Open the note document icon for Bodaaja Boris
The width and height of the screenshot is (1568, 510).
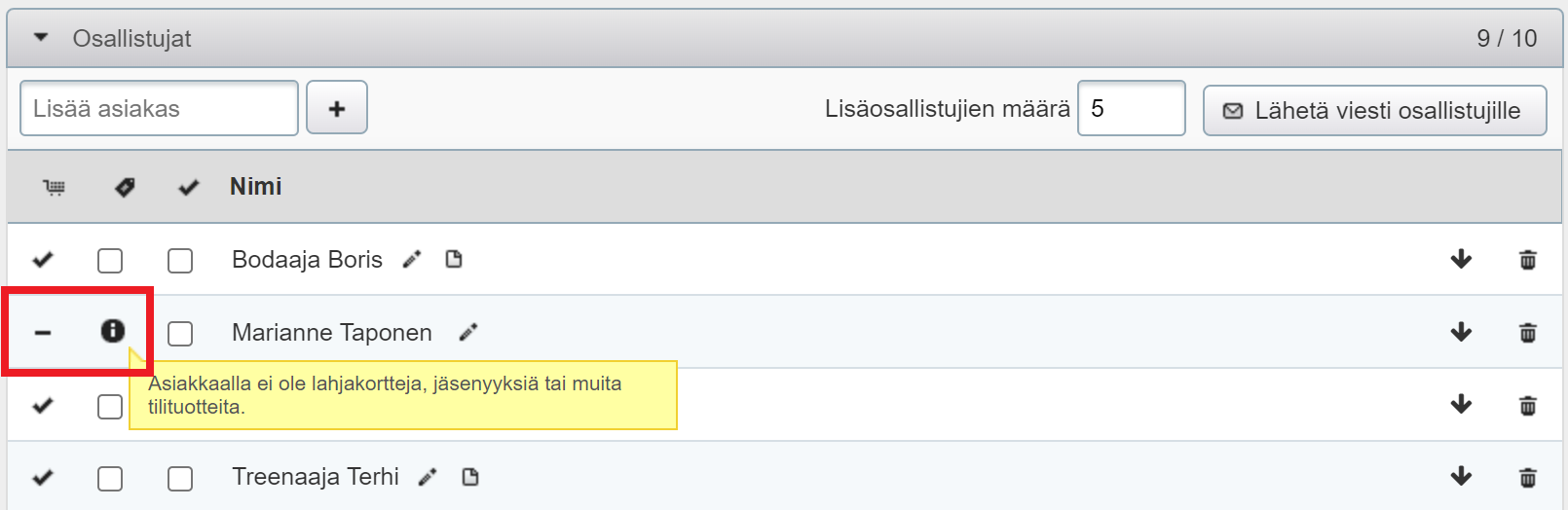click(x=454, y=260)
